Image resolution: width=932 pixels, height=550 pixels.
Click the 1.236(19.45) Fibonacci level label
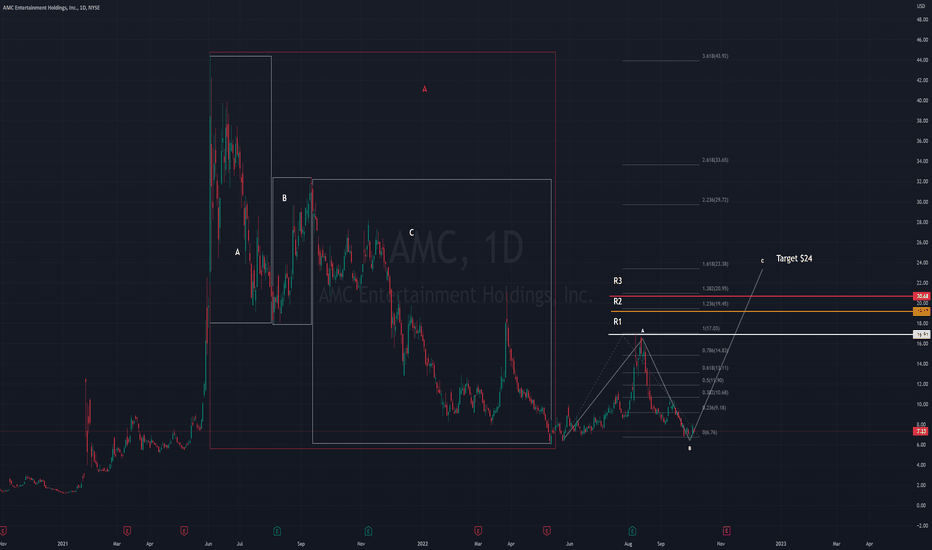click(x=715, y=304)
